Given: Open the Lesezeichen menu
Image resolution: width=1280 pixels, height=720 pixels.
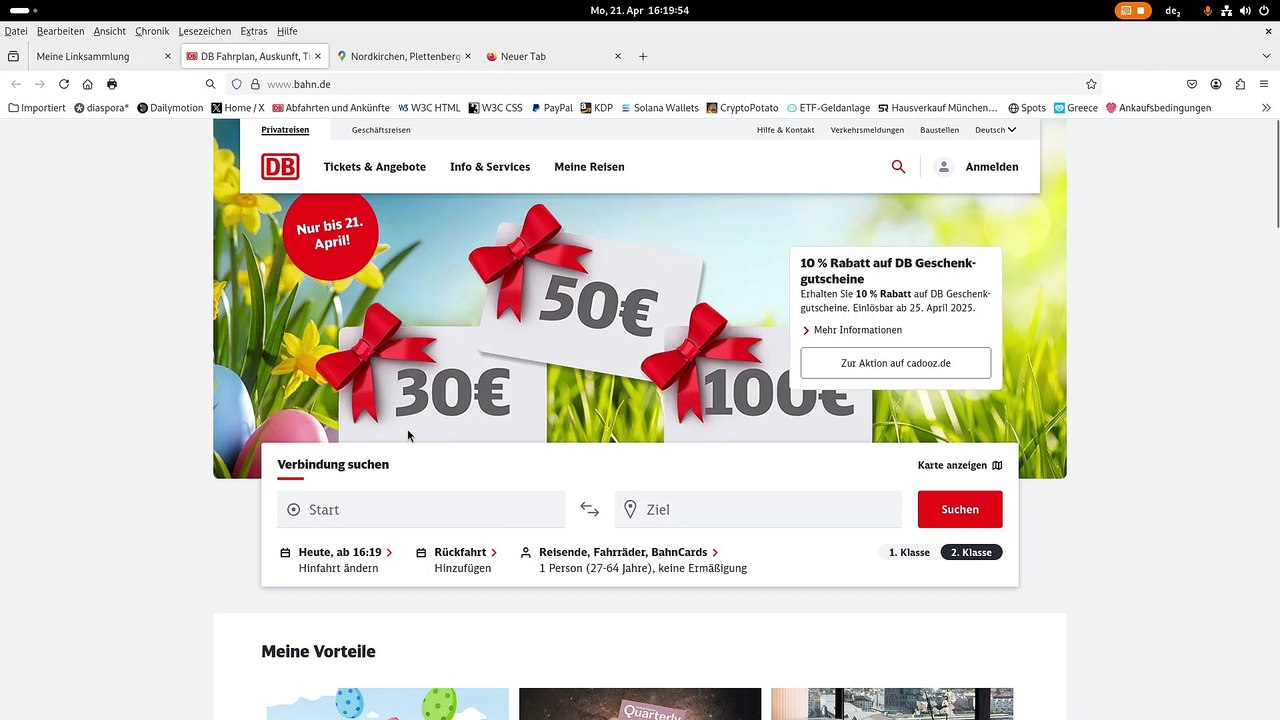Looking at the screenshot, I should click(x=204, y=31).
